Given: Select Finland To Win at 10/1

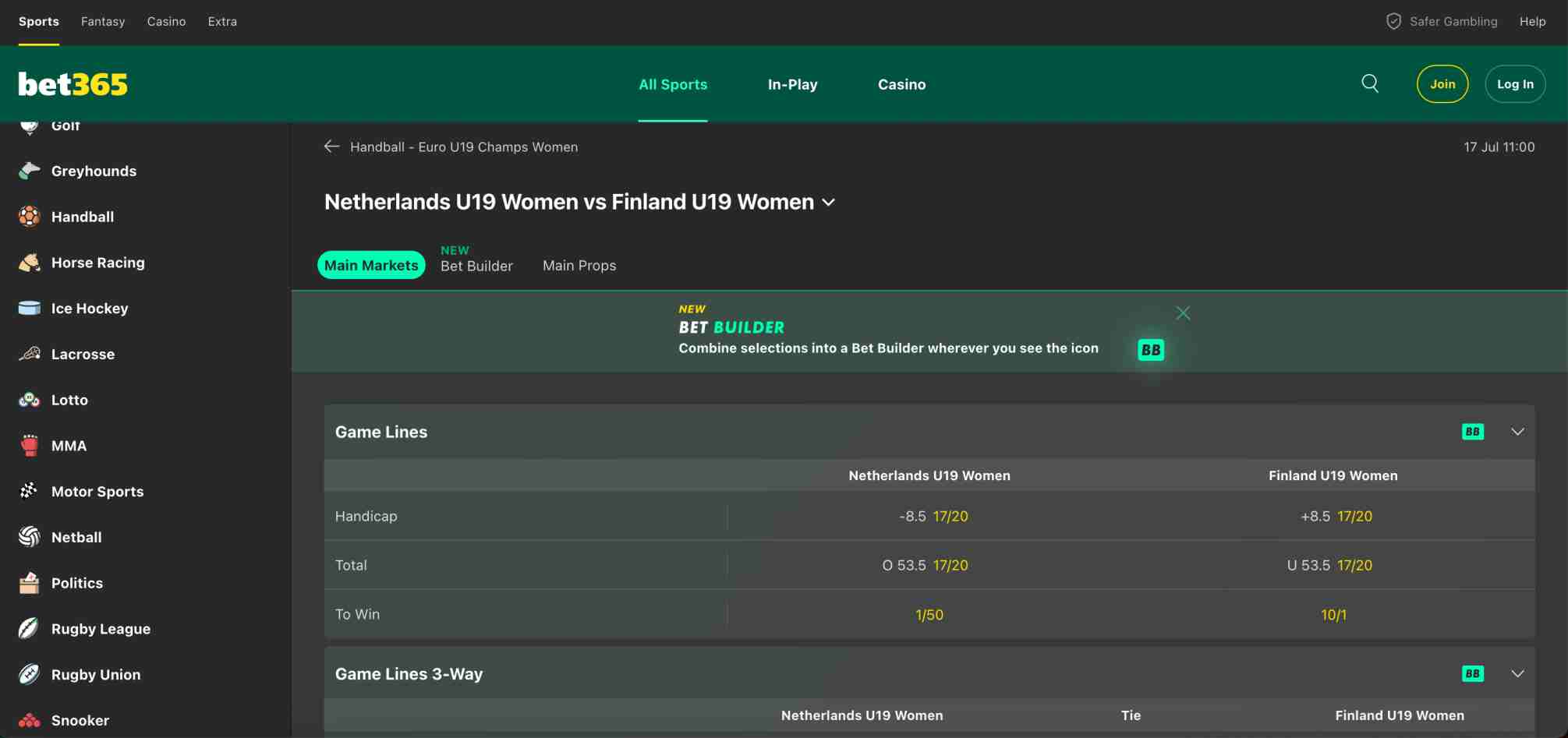Looking at the screenshot, I should pos(1333,614).
